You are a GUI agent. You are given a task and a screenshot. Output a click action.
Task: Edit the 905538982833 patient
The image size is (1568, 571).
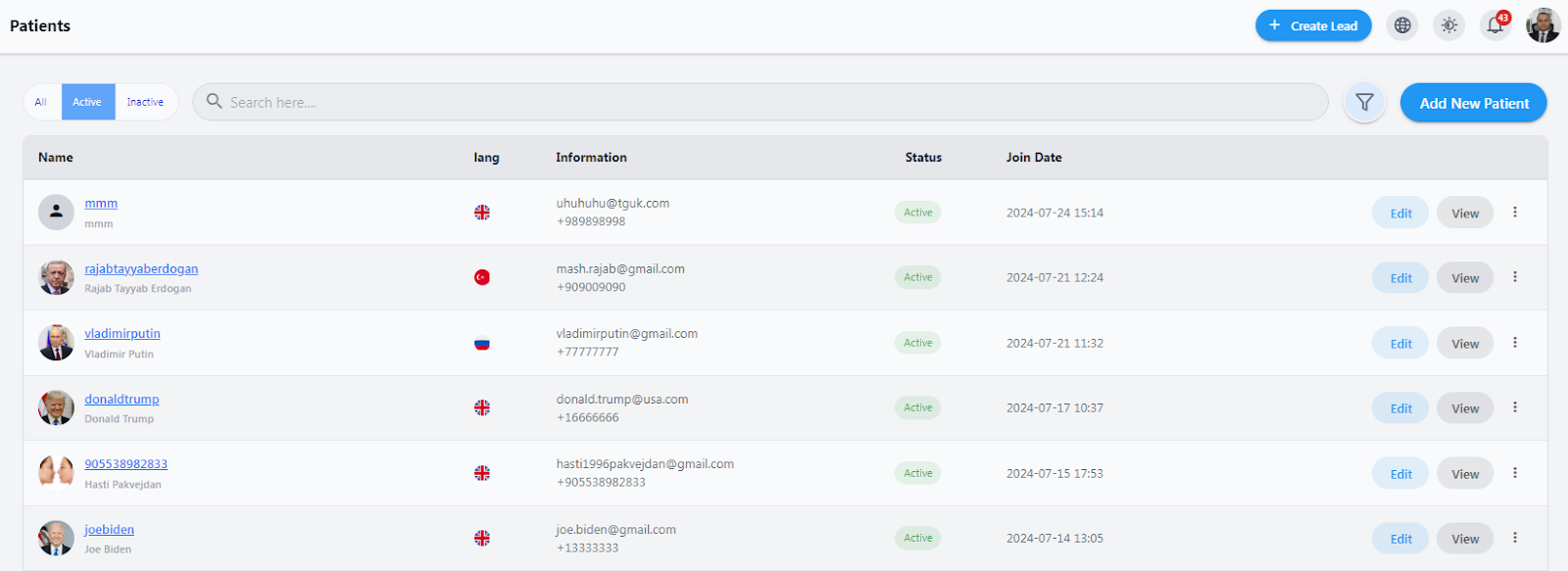1400,474
